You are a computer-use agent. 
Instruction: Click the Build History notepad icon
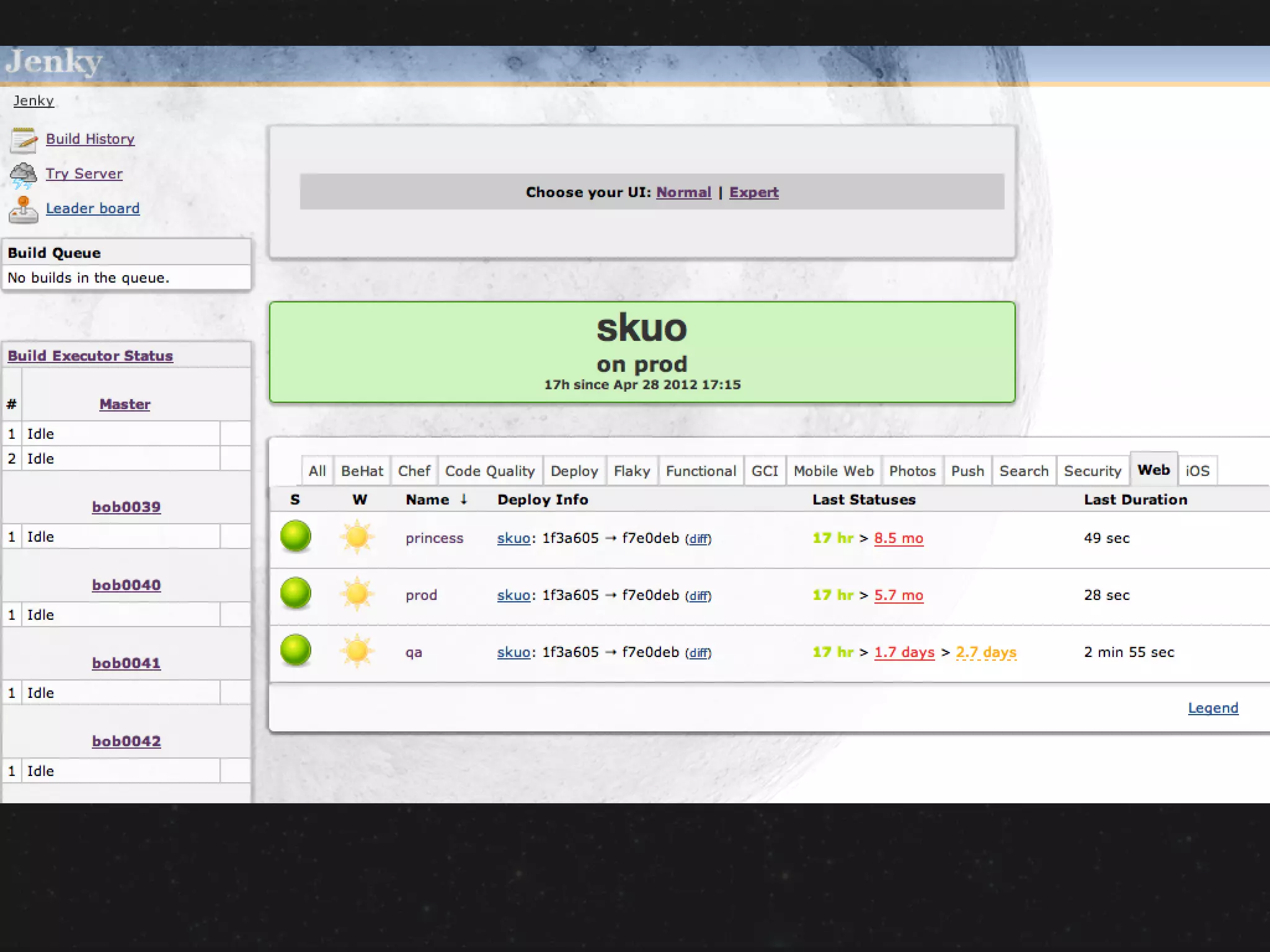coord(24,140)
